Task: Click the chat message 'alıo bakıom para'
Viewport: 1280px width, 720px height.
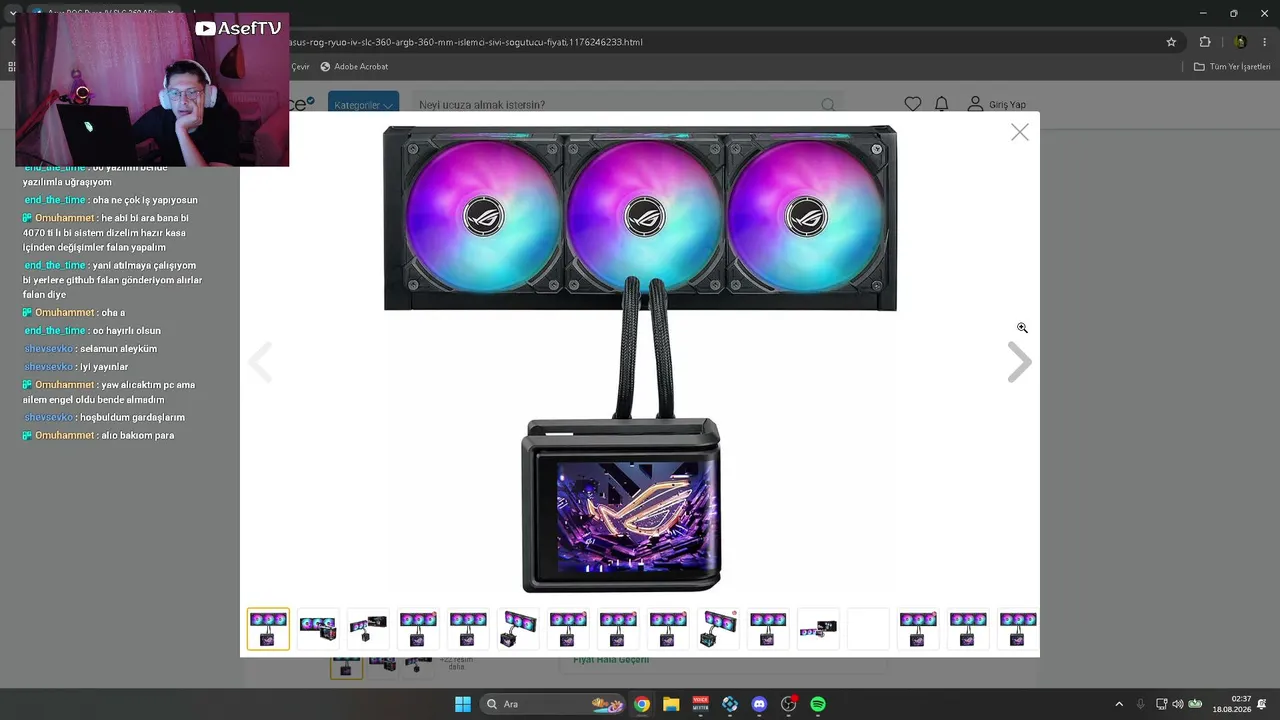Action: [138, 436]
